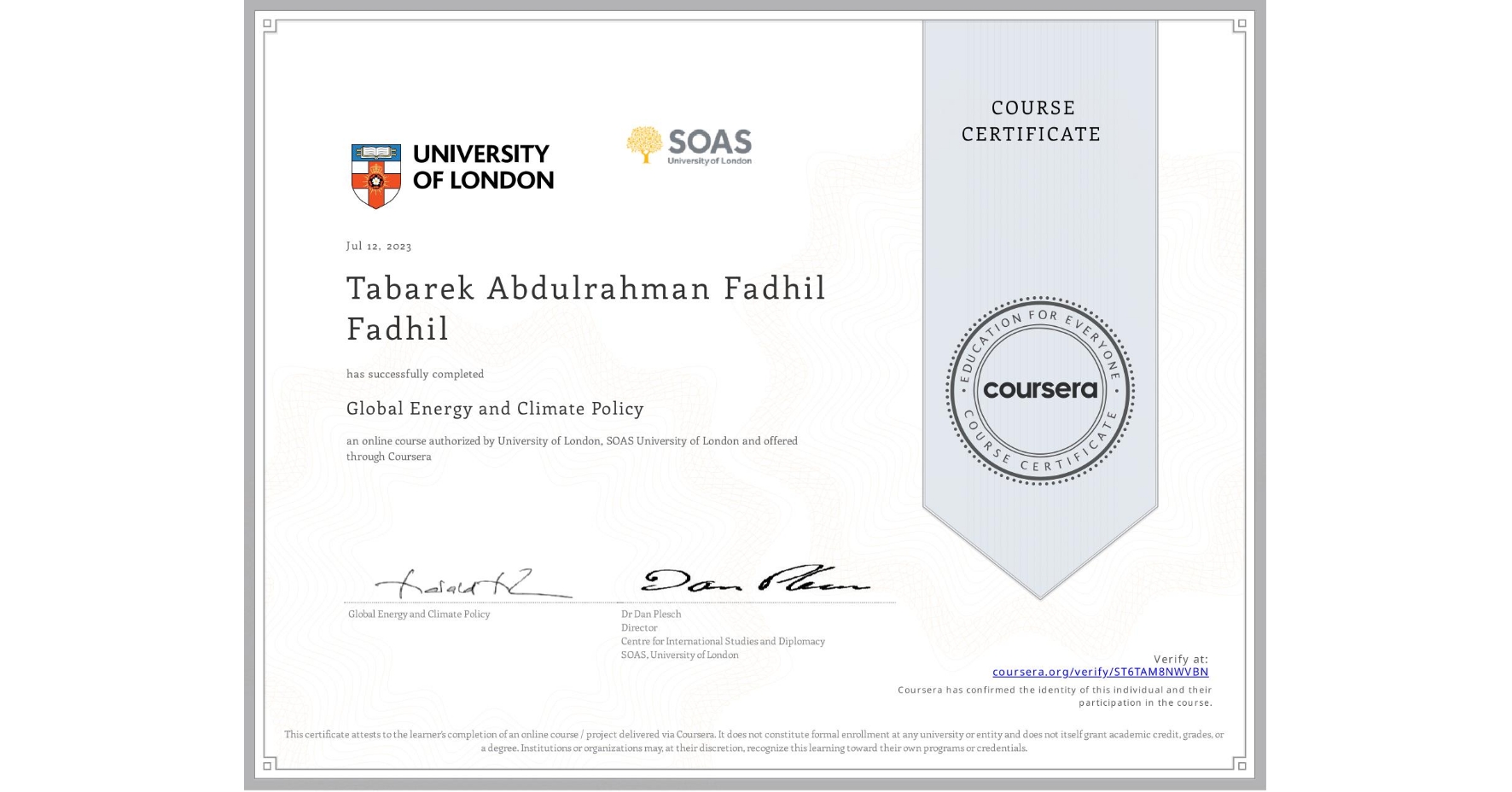Image resolution: width=1512 pixels, height=792 pixels.
Task: Click the identity confirmation text
Action: (x=1055, y=695)
